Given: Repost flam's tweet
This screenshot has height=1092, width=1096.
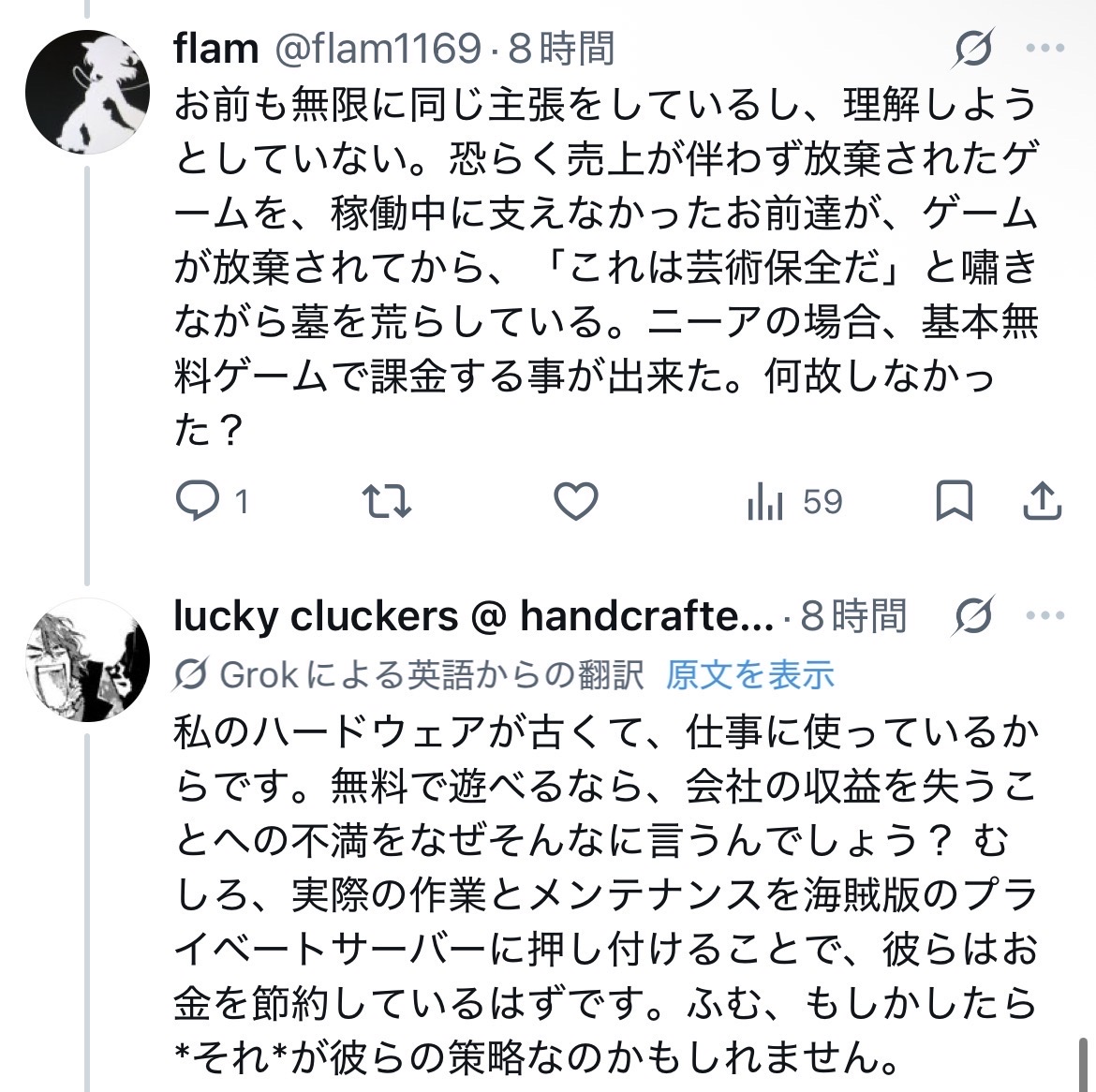Looking at the screenshot, I should pyautogui.click(x=387, y=502).
